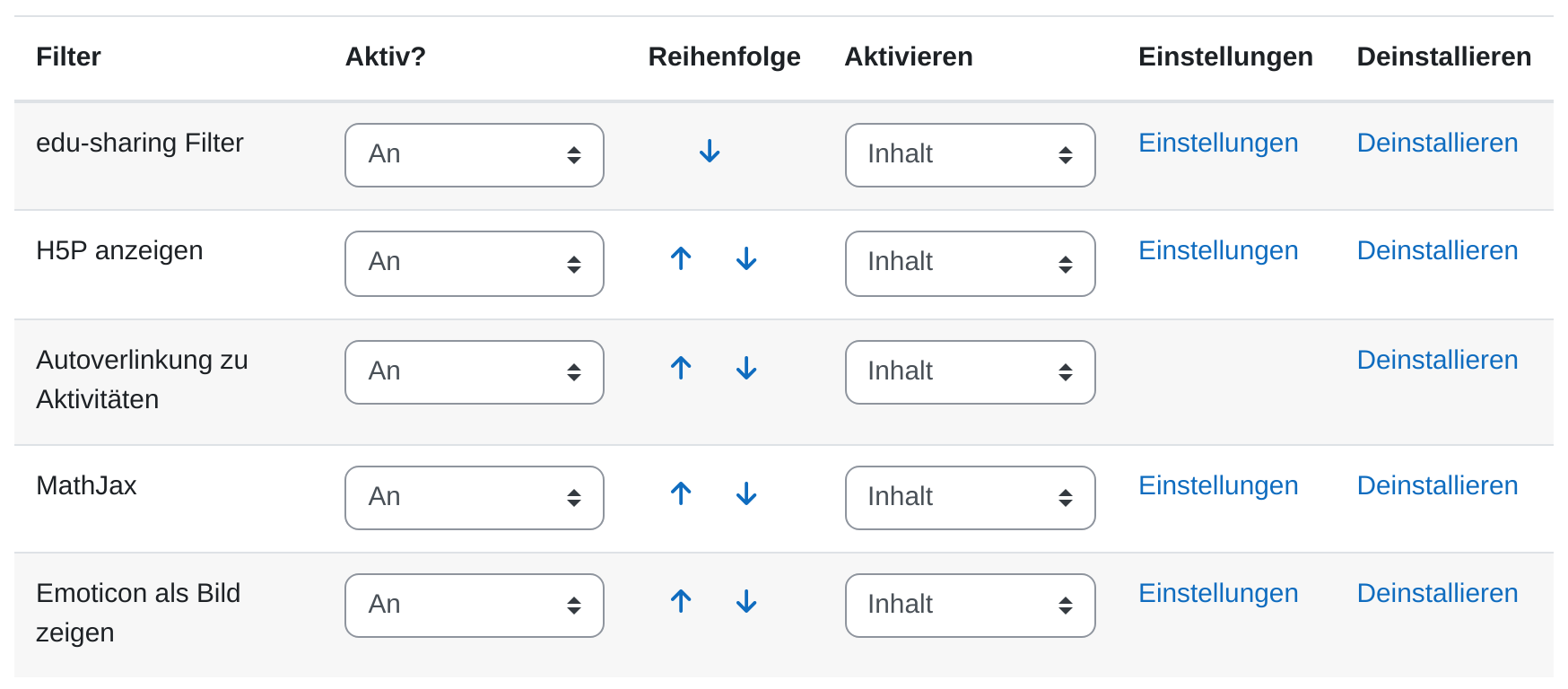Move H5P anzeigen filter up
The image size is (1568, 689).
[681, 259]
